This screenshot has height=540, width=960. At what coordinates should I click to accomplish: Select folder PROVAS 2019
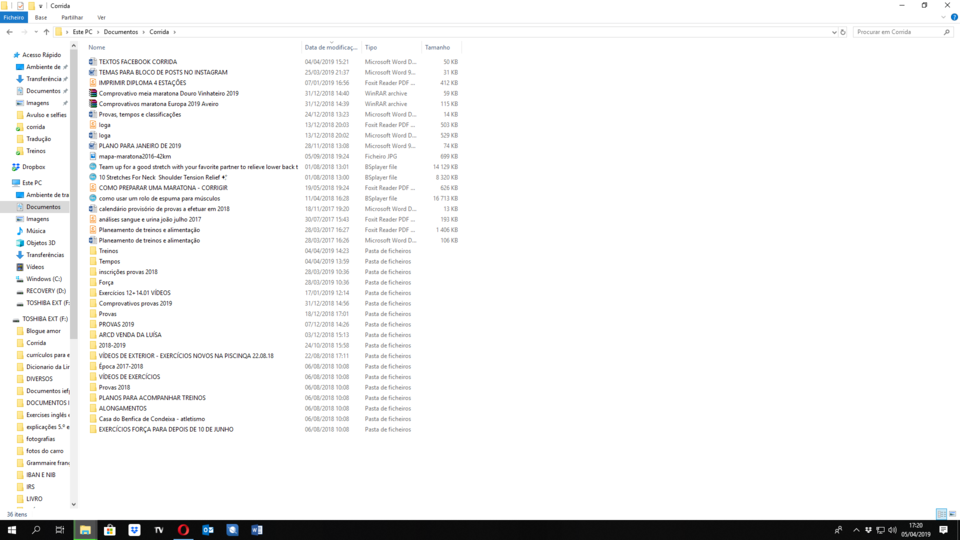click(x=116, y=324)
